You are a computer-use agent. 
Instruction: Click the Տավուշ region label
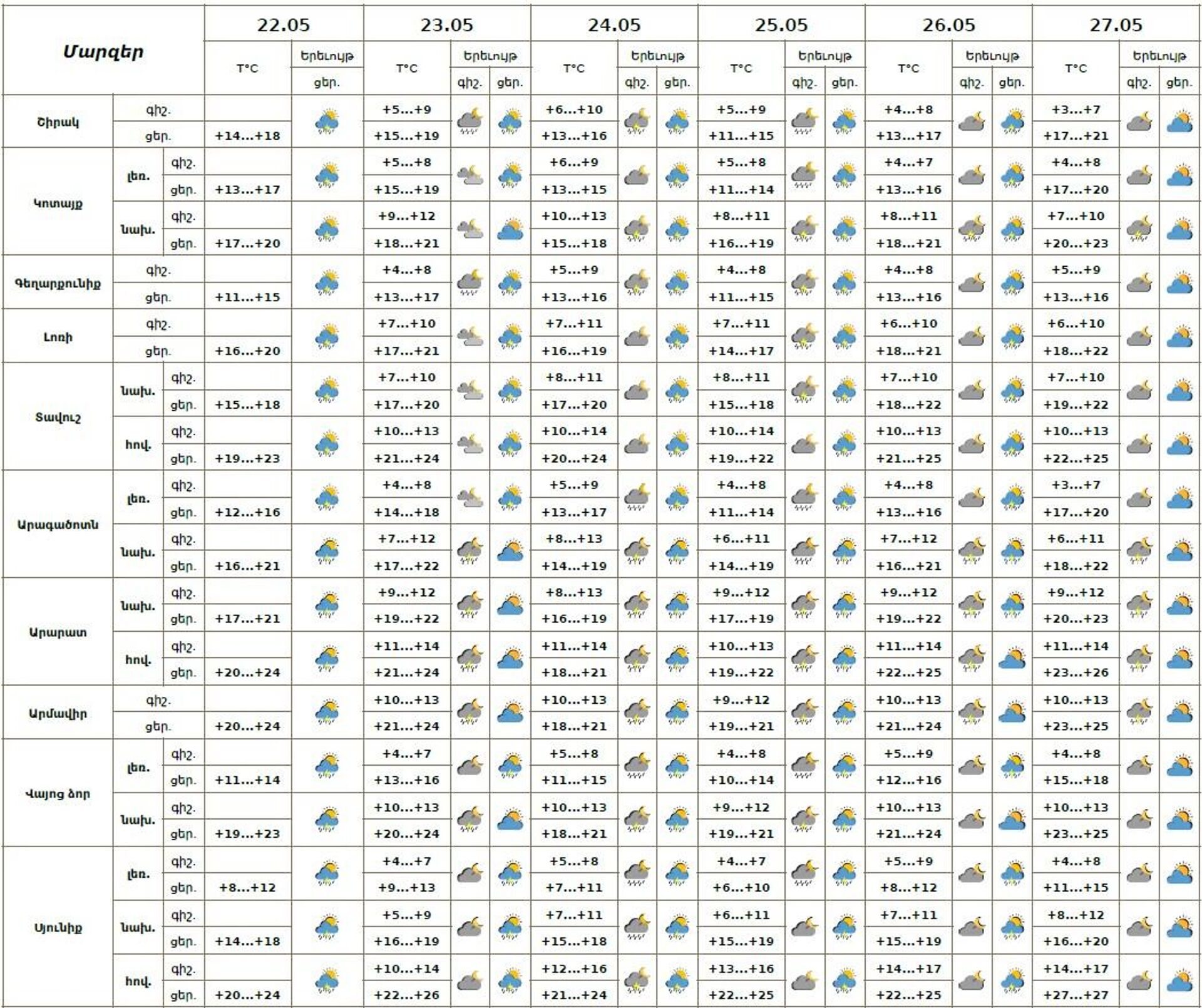point(58,418)
